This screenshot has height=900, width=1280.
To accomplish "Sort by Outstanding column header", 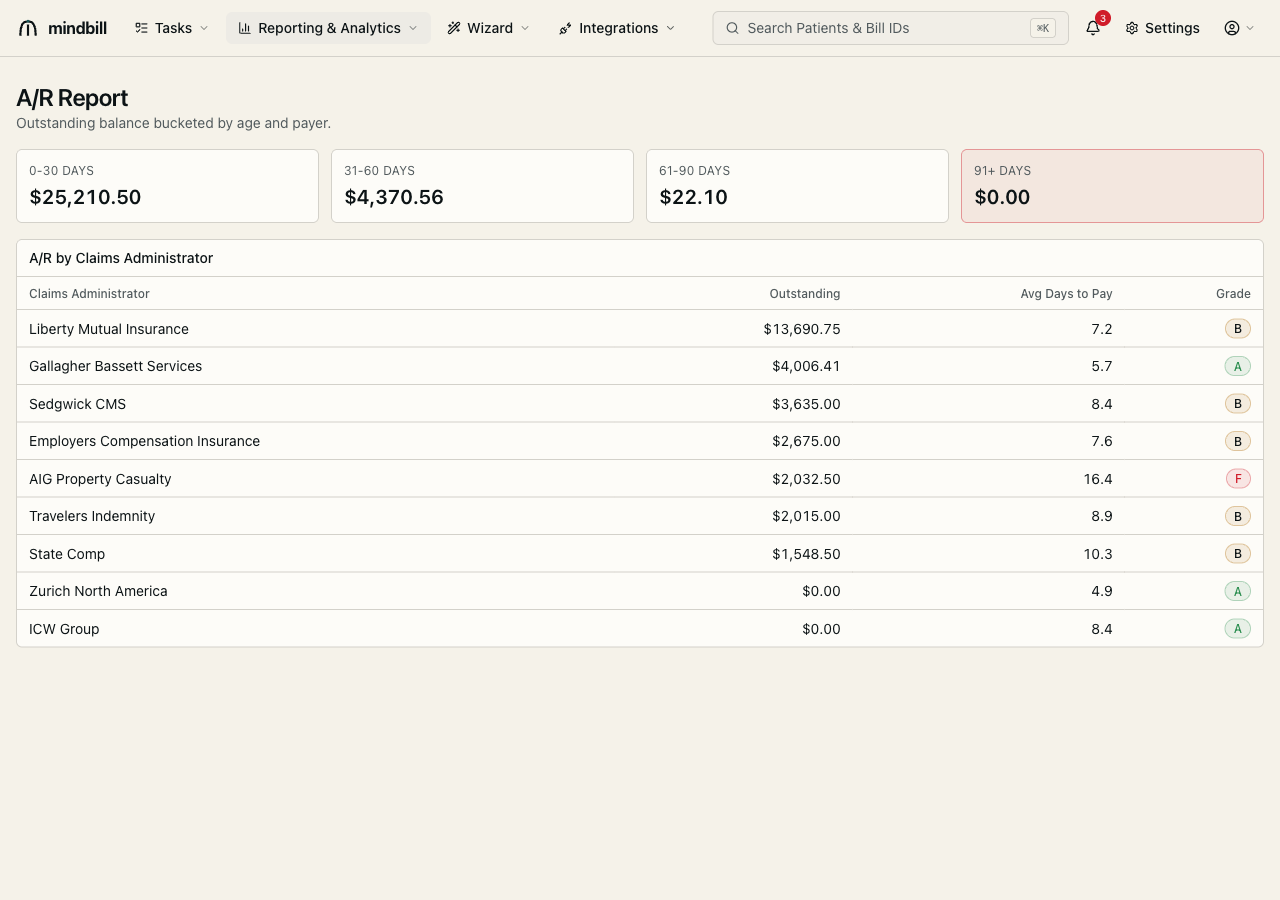I will coord(805,294).
